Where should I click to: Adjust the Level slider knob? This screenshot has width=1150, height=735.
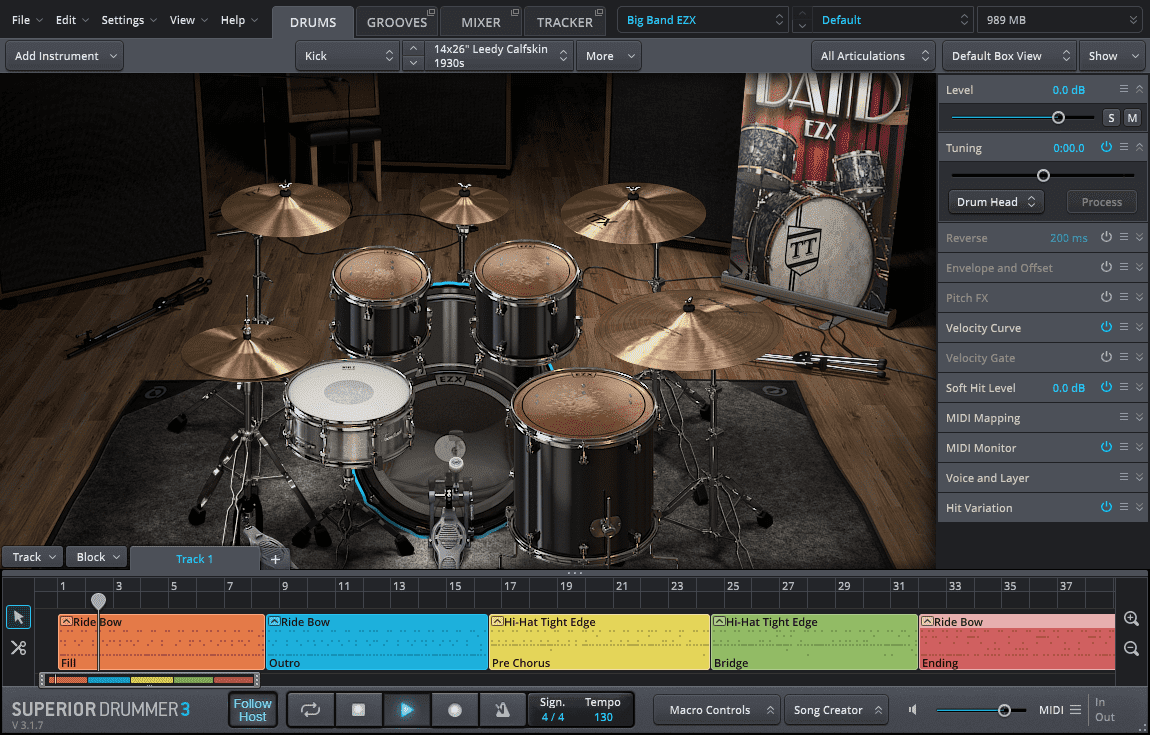pyautogui.click(x=1058, y=117)
